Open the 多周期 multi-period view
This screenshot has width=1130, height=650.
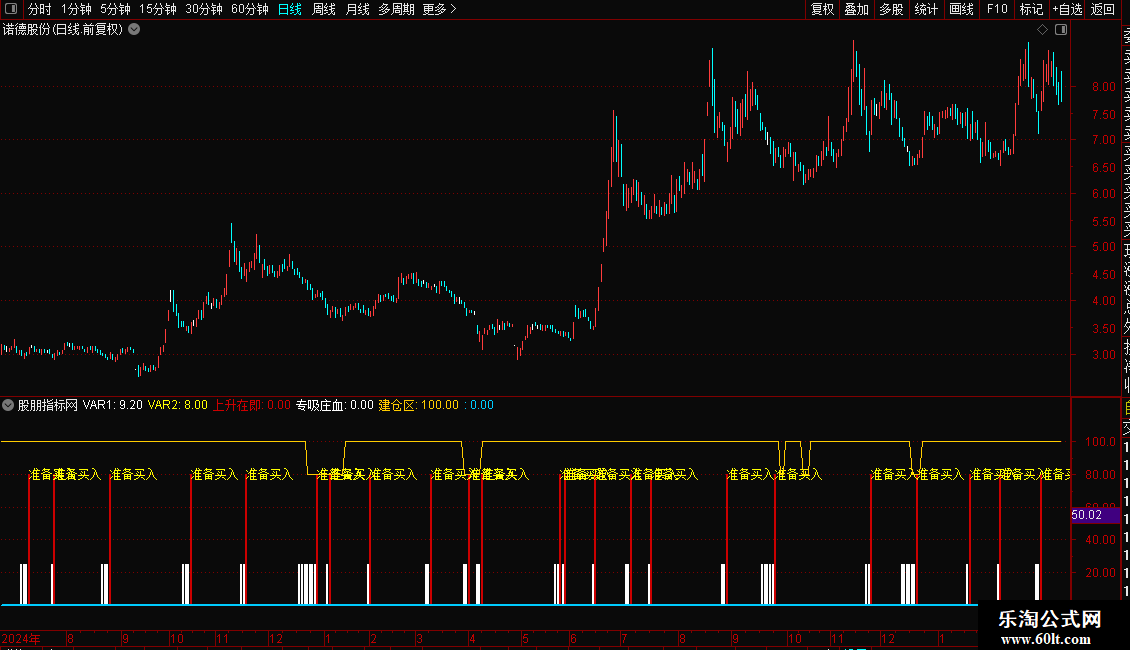click(396, 9)
